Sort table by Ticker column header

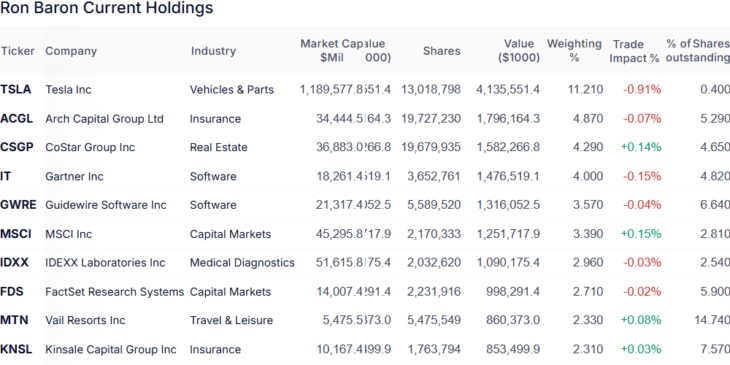pyautogui.click(x=17, y=51)
